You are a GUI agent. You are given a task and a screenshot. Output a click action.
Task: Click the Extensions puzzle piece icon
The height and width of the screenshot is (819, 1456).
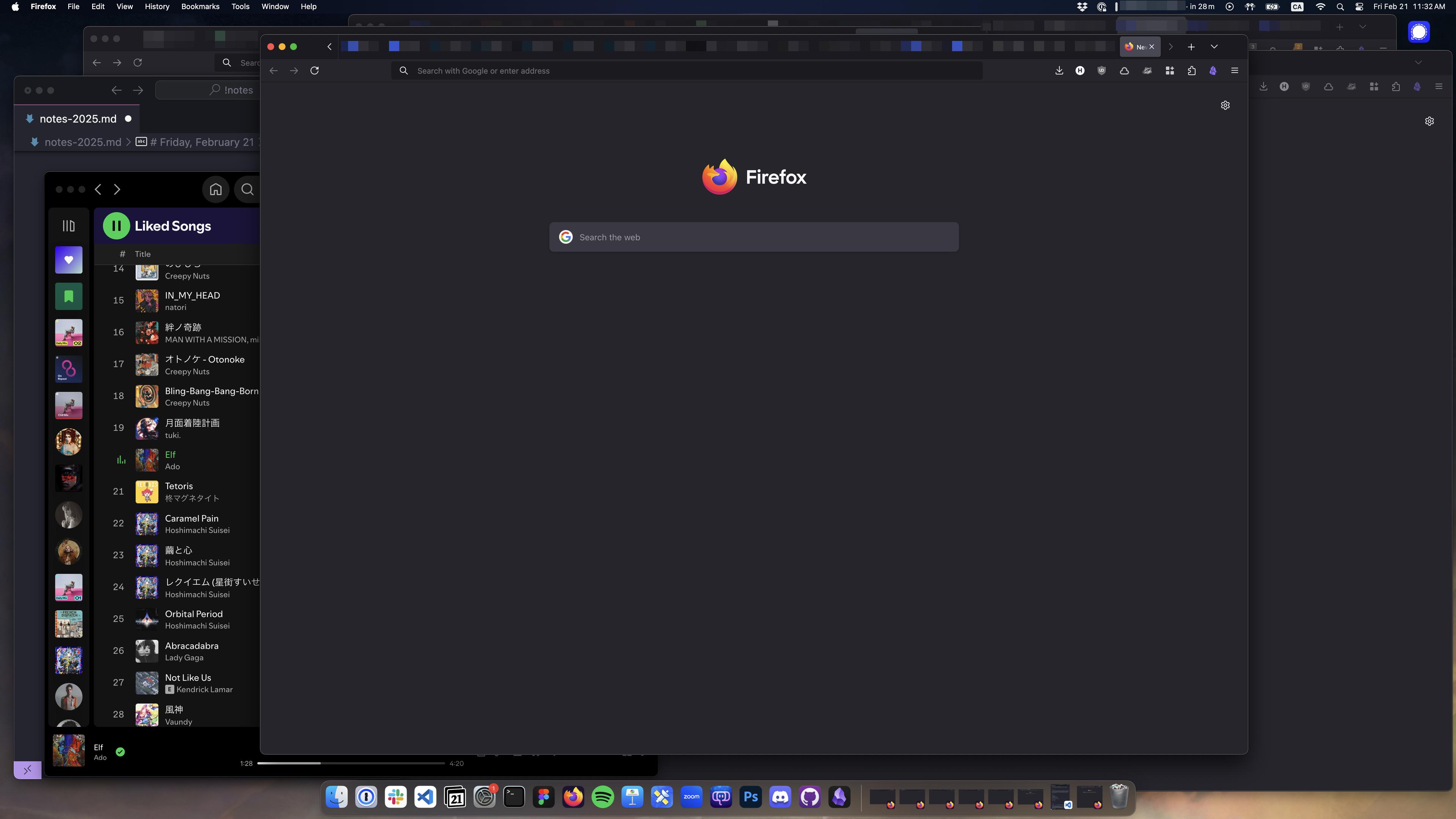click(1191, 71)
